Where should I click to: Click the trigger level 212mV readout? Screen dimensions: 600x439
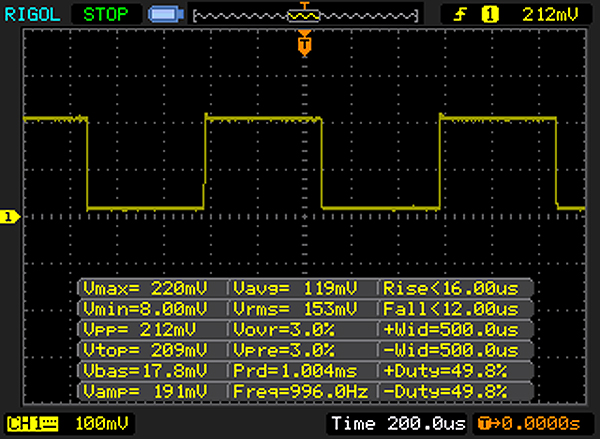550,15
